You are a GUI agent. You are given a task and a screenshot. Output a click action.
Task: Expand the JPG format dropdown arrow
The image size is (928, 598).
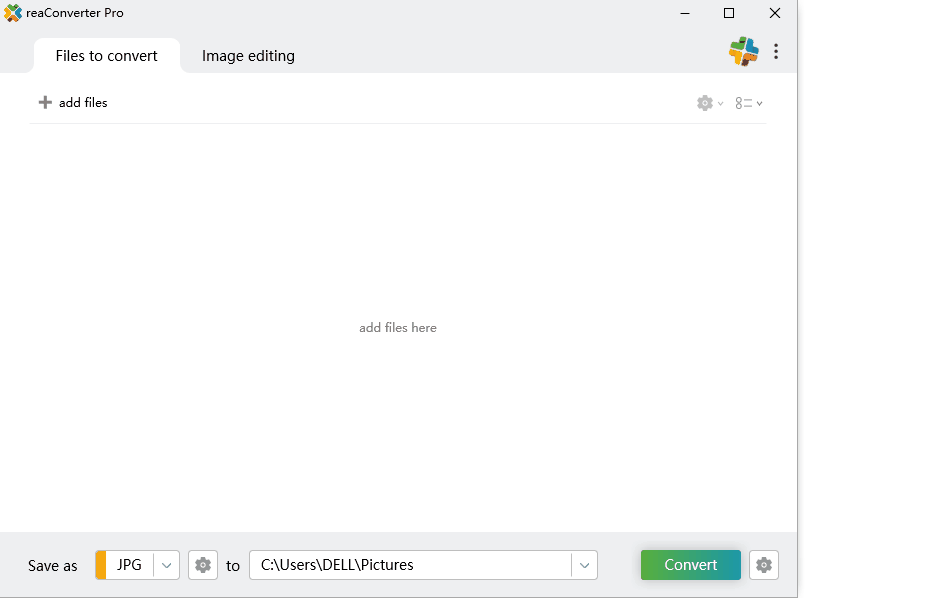(x=167, y=565)
